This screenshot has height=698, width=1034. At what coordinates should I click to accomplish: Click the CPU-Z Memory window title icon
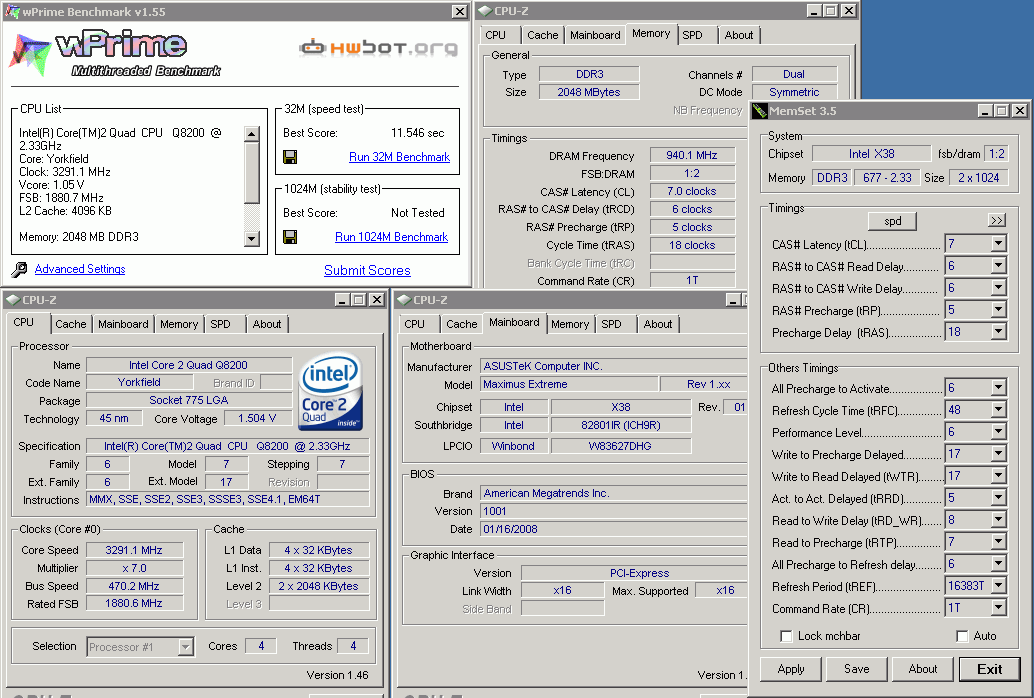coord(485,11)
